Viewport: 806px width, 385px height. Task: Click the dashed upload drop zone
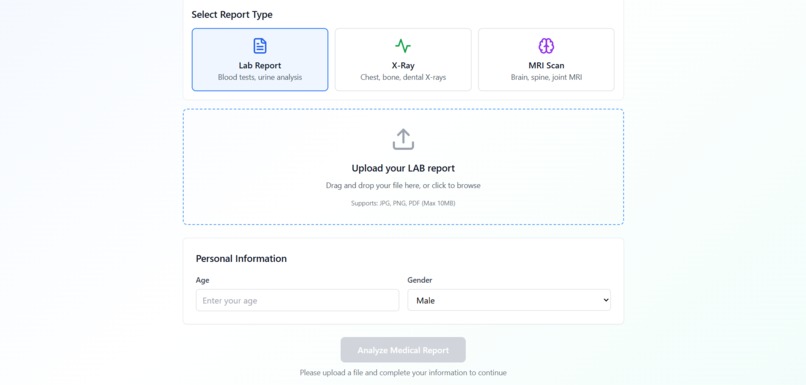tap(403, 167)
